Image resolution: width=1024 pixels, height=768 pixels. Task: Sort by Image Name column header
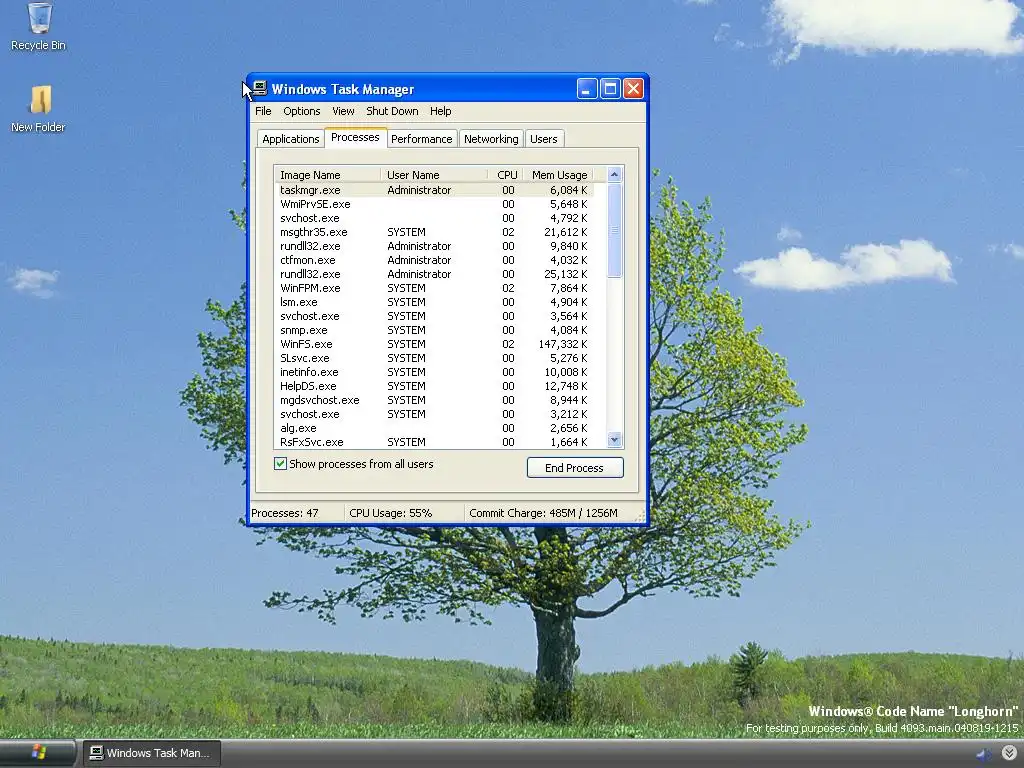(327, 175)
